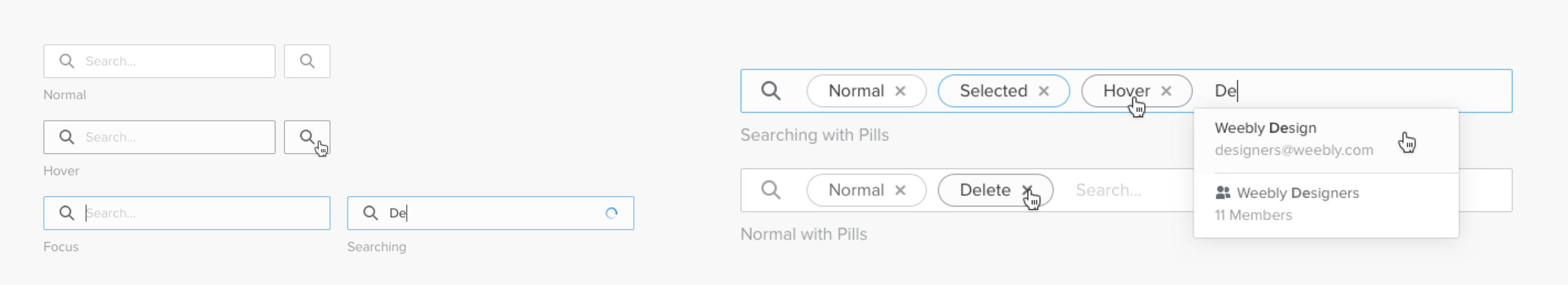
Task: Click the standalone search icon button in Normal row
Action: (307, 61)
